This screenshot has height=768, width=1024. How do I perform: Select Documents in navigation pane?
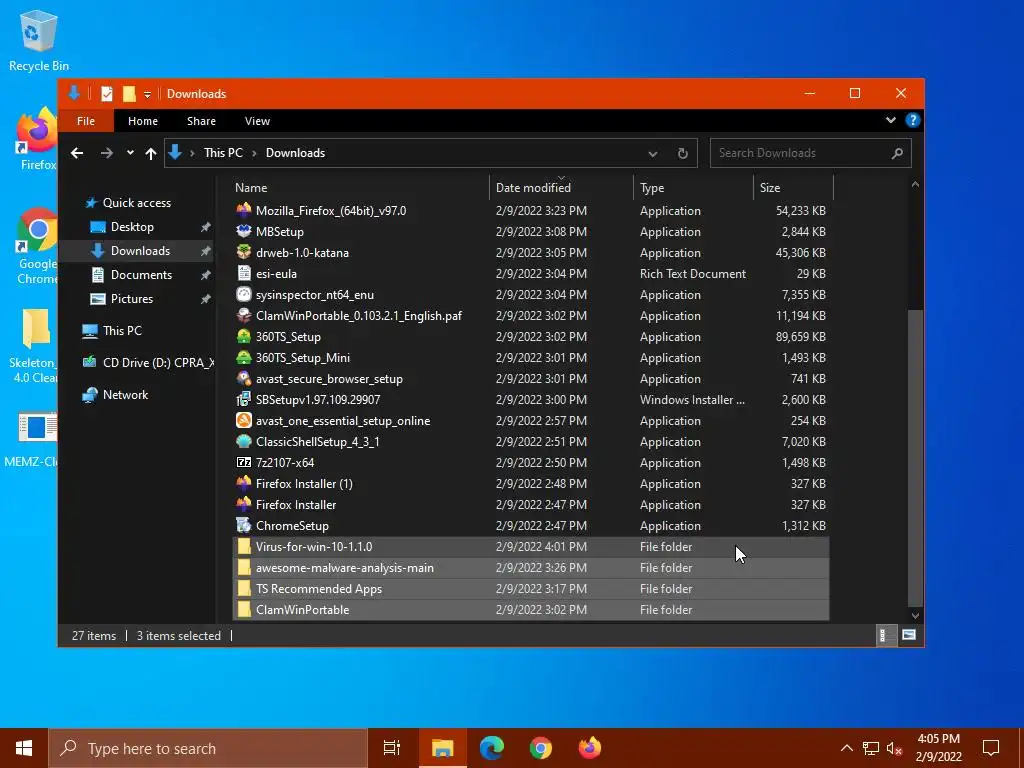click(x=141, y=275)
